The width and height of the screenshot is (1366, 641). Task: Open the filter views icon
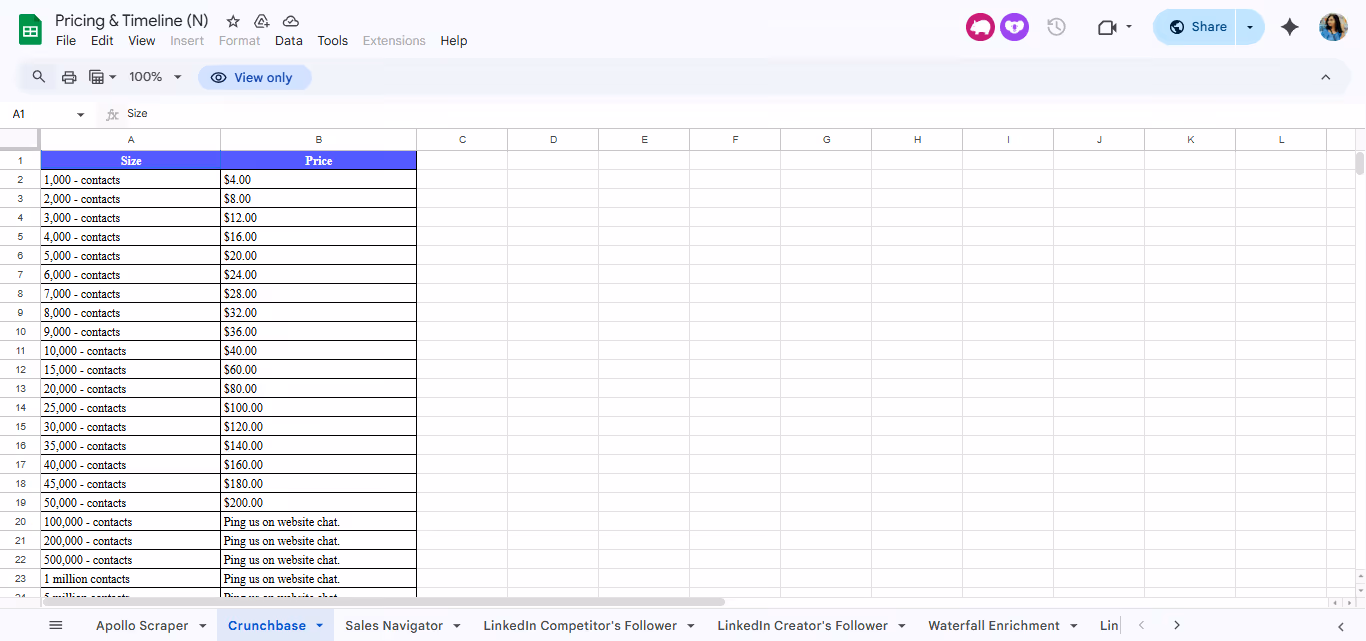97,77
